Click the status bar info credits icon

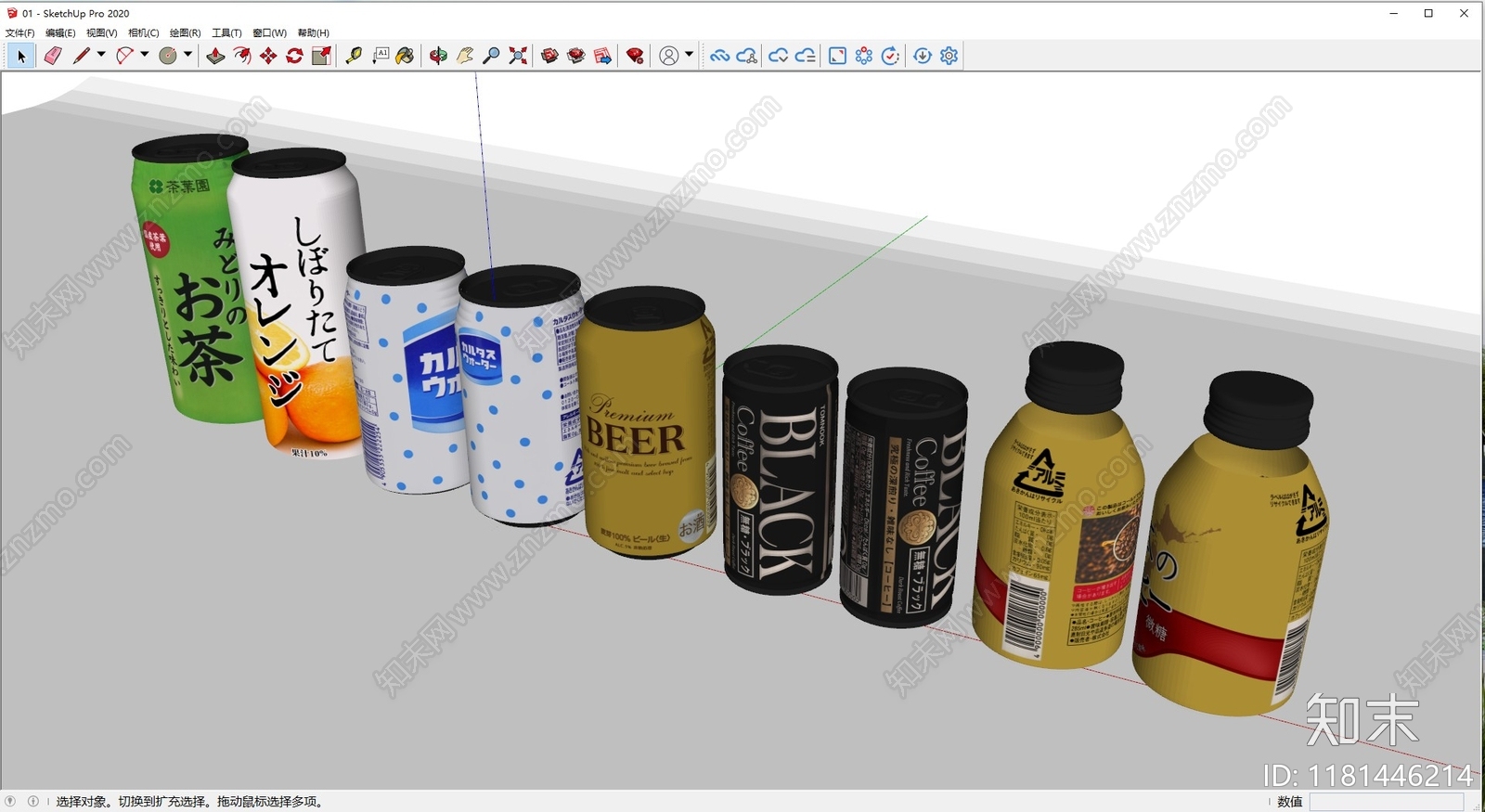pyautogui.click(x=32, y=801)
